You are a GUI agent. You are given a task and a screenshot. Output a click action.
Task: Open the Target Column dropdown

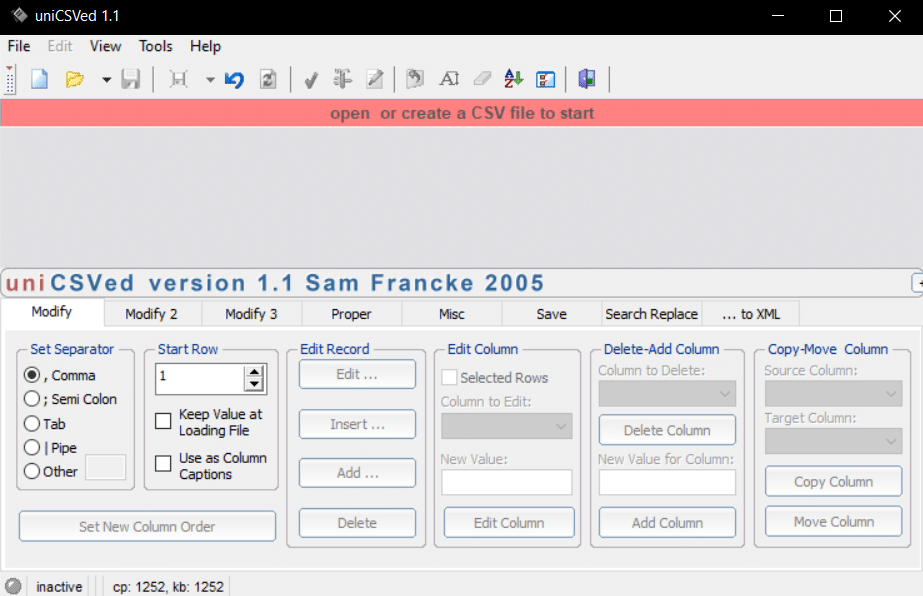point(833,441)
